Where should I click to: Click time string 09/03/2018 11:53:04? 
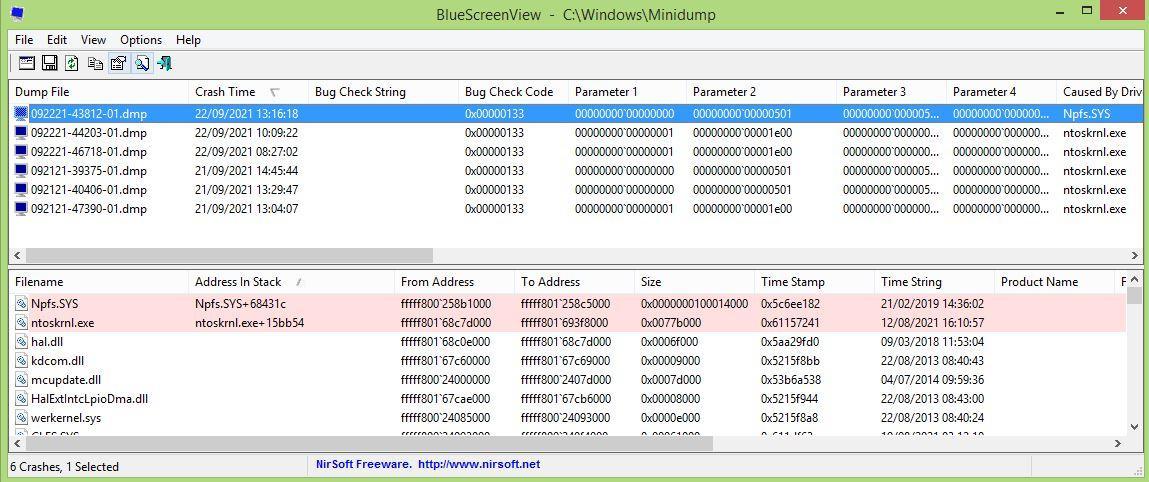tap(932, 341)
